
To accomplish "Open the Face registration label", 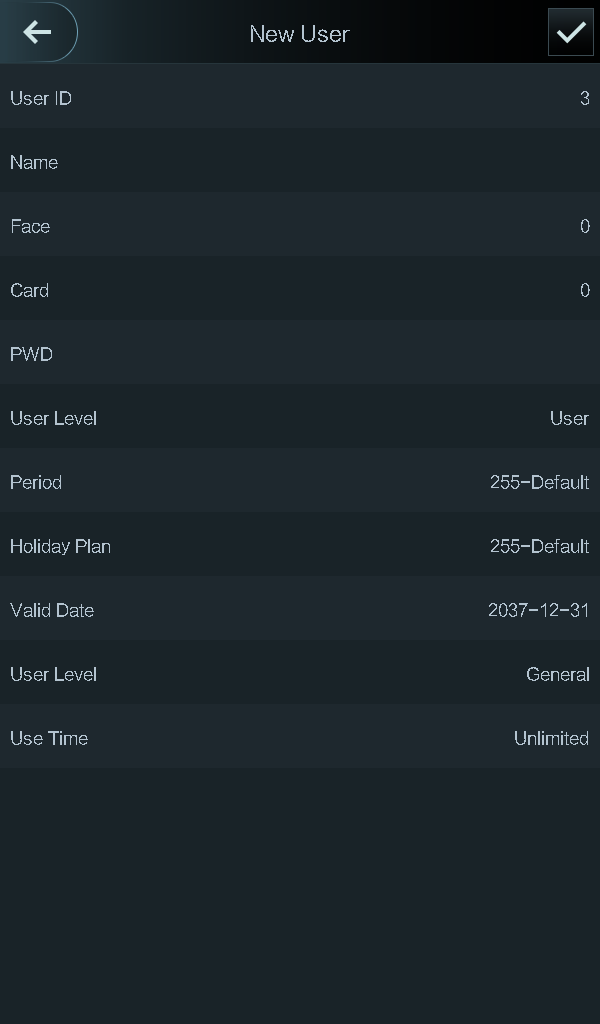I will (x=30, y=226).
